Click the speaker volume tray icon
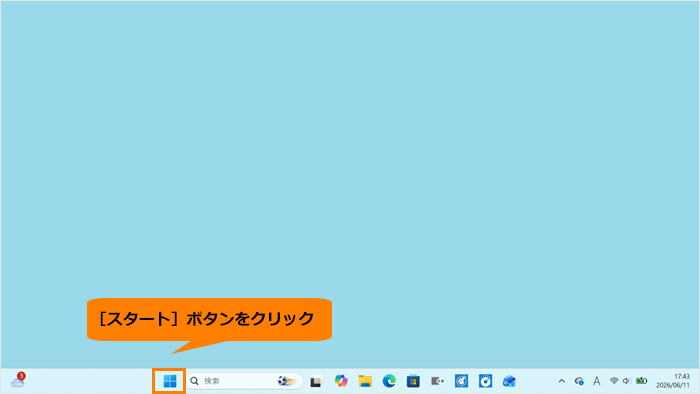The height and width of the screenshot is (394, 700). (627, 381)
